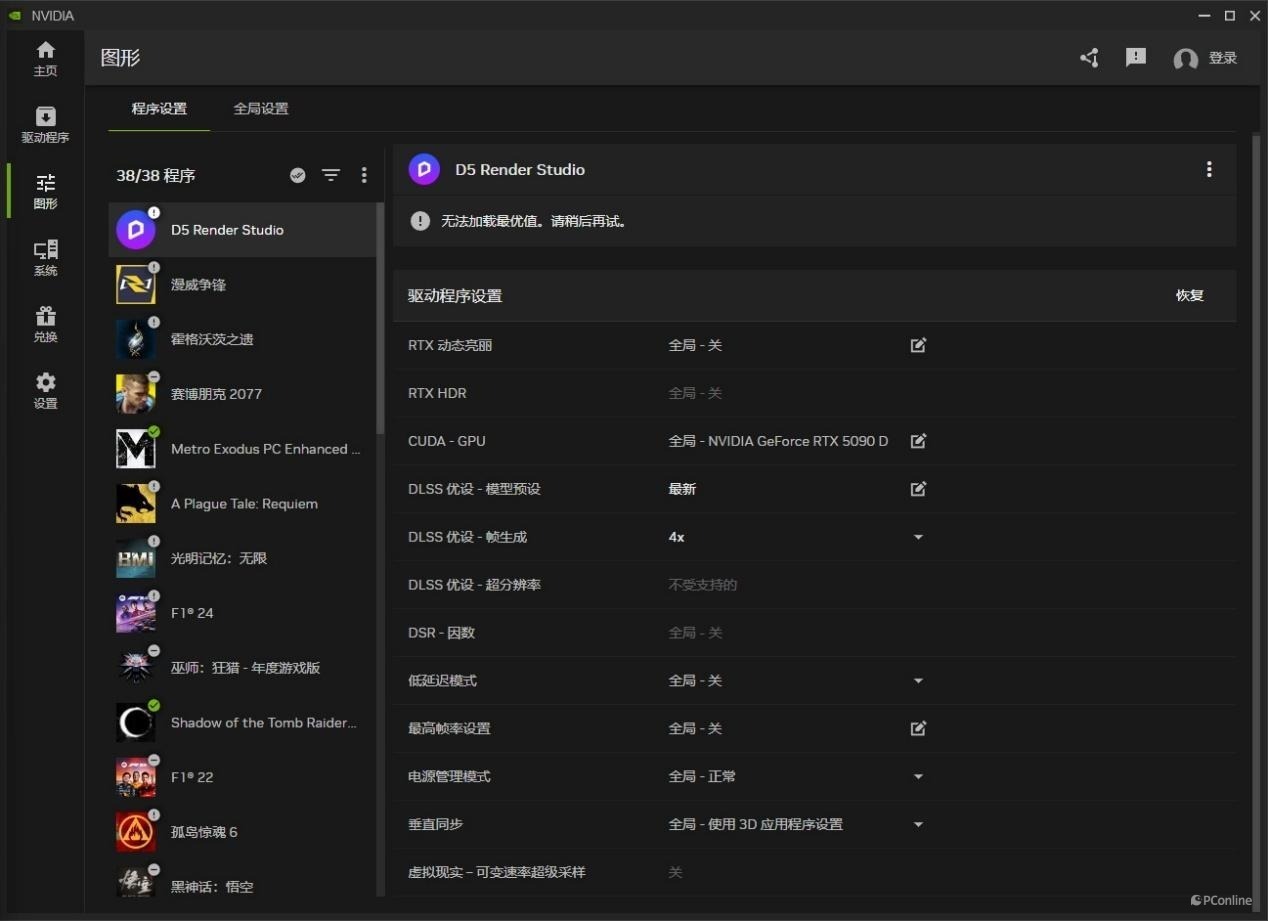Switch to the 全局设置 tab
The width and height of the screenshot is (1268, 921).
point(261,109)
